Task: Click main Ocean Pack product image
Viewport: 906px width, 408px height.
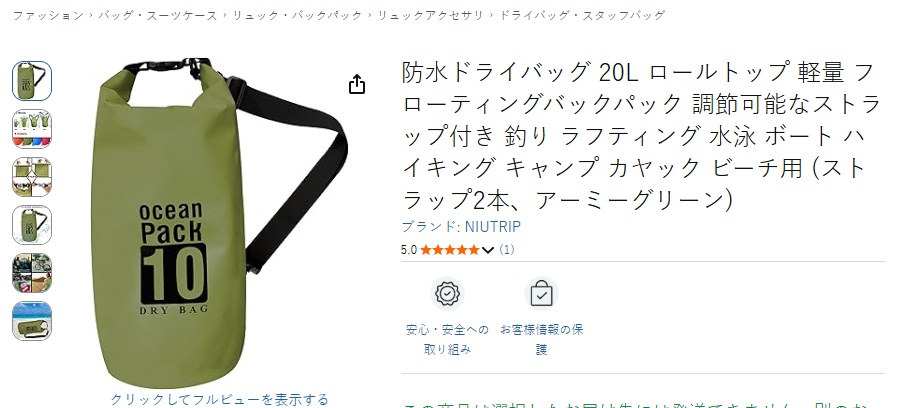Action: (220, 222)
